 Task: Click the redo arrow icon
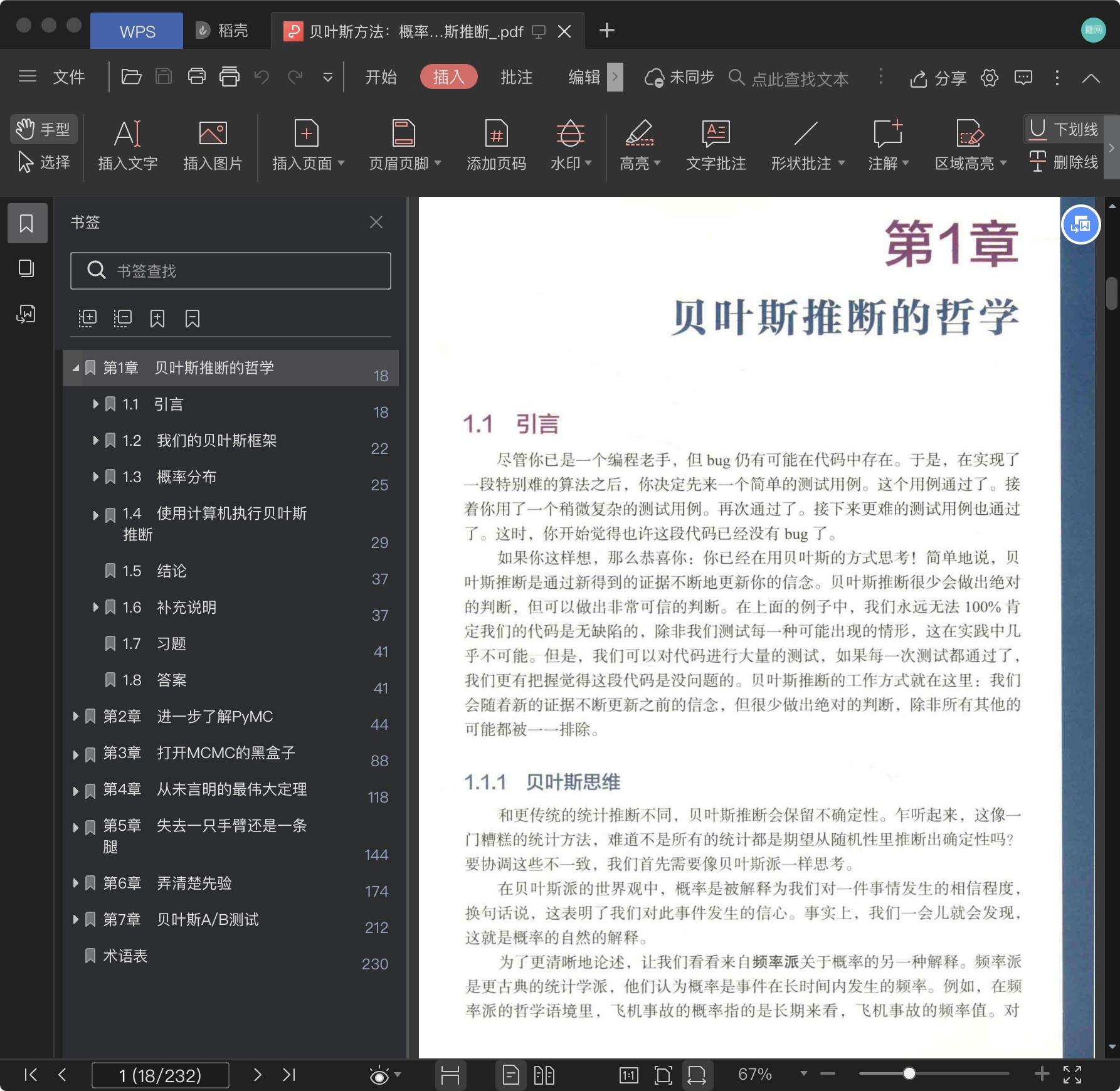(295, 77)
